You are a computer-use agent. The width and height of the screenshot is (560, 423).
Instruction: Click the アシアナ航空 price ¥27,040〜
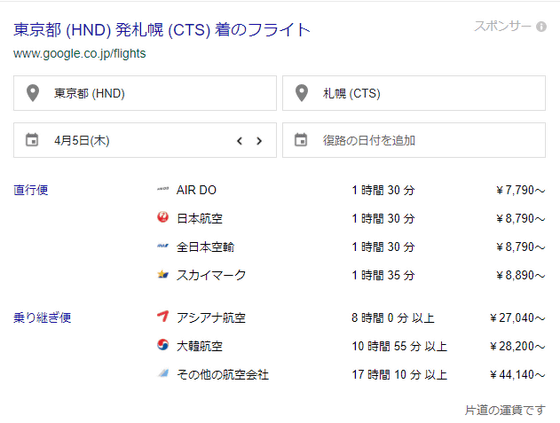click(518, 318)
